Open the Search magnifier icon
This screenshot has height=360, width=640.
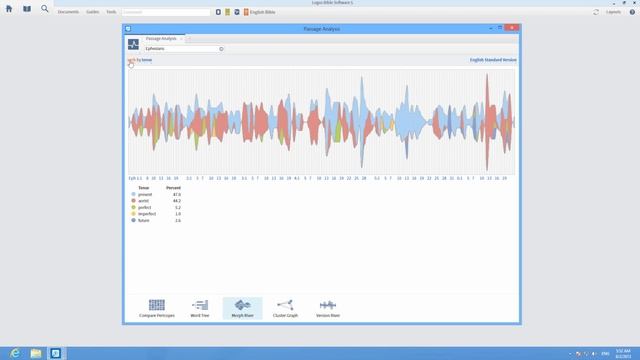44,8
